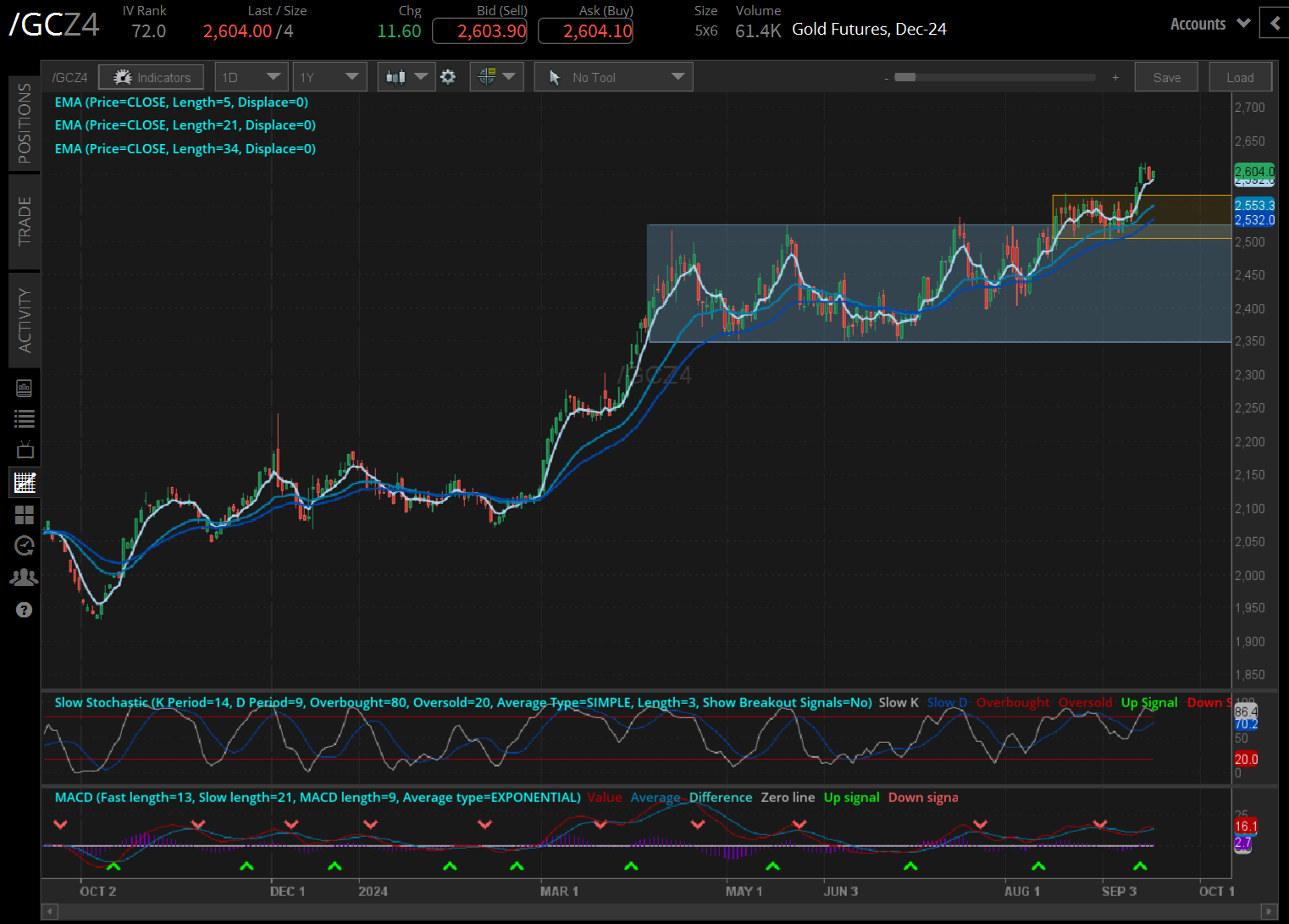This screenshot has height=924, width=1289.
Task: Click the chart zoom slider track
Action: 999,77
